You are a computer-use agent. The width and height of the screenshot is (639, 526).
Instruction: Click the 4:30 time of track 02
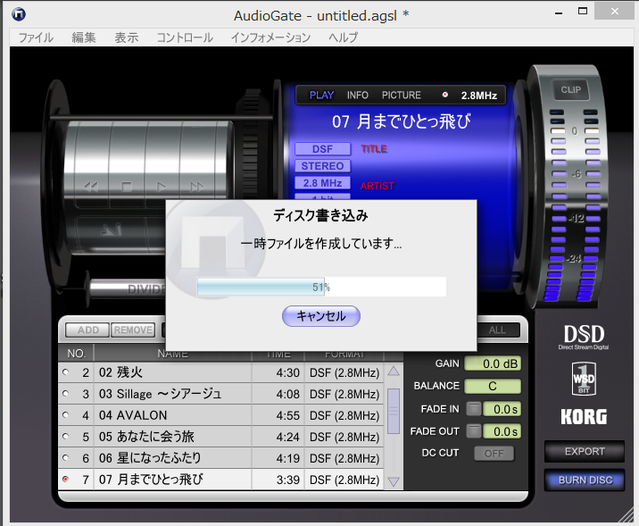coord(288,372)
